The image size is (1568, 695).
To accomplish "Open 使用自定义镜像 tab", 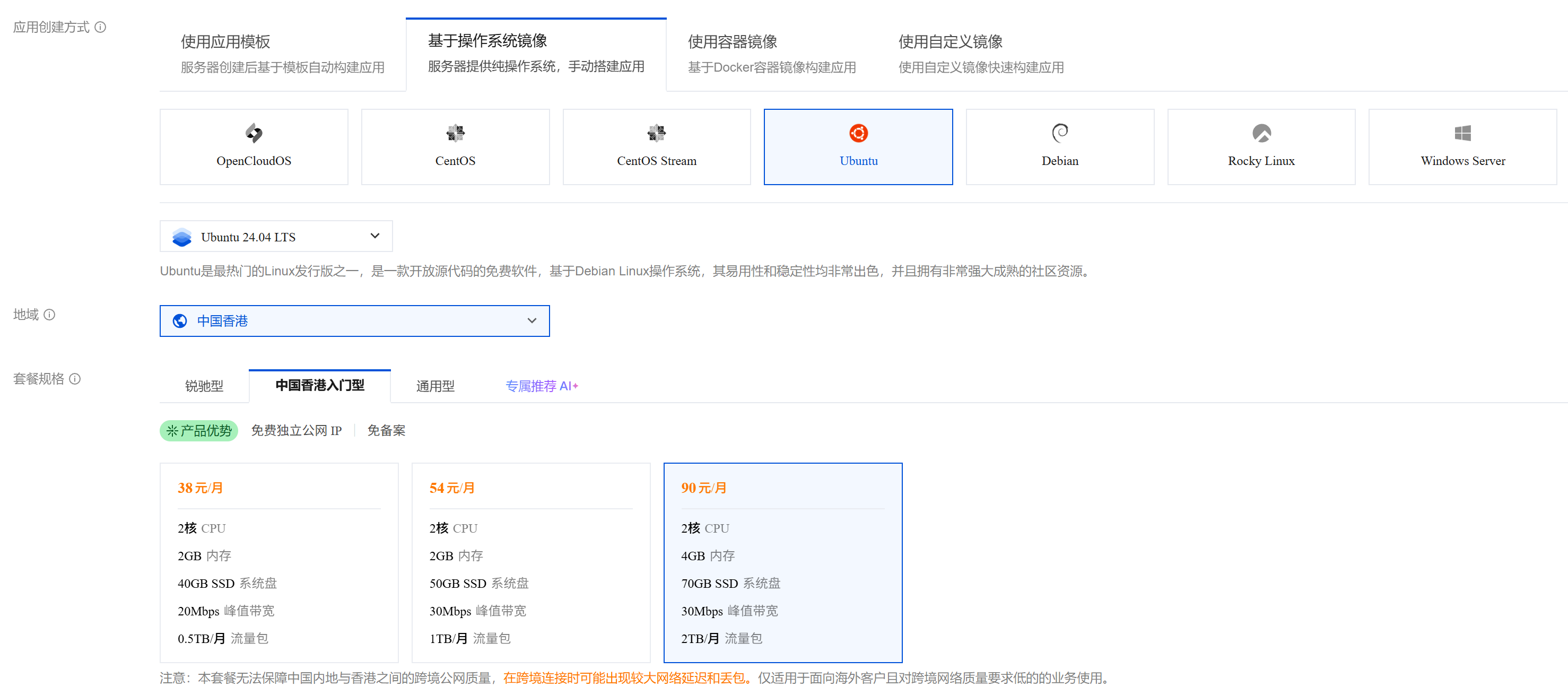I will pos(981,54).
